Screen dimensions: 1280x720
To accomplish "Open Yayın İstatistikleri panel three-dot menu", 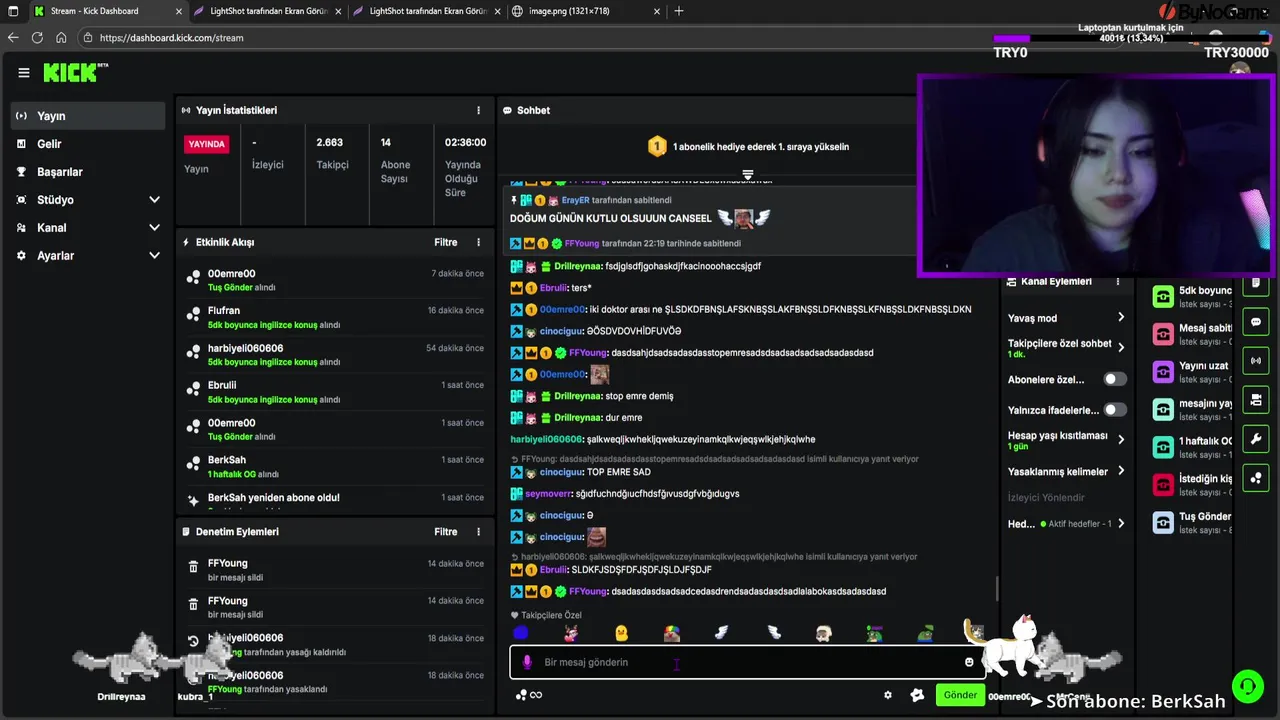I will coord(478,110).
